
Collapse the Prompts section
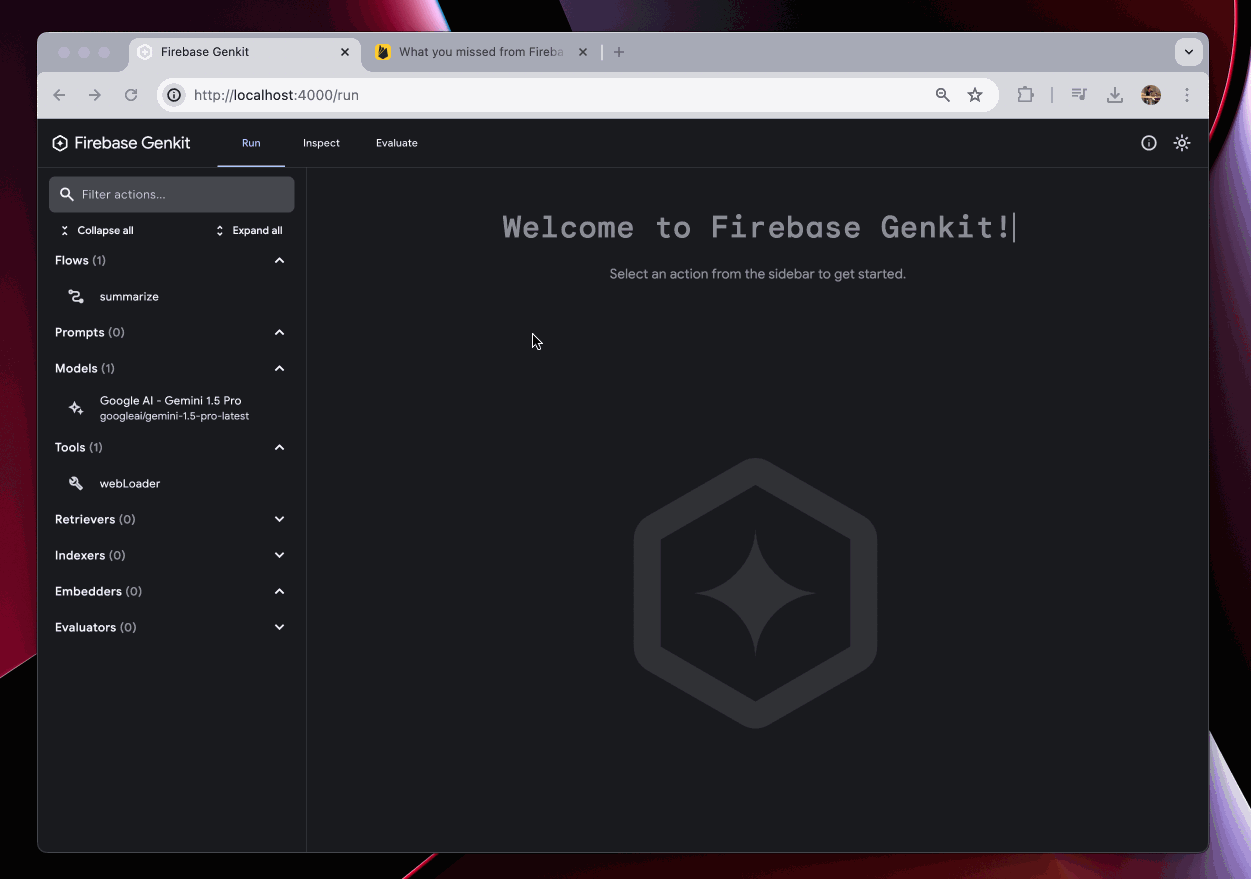(x=280, y=332)
